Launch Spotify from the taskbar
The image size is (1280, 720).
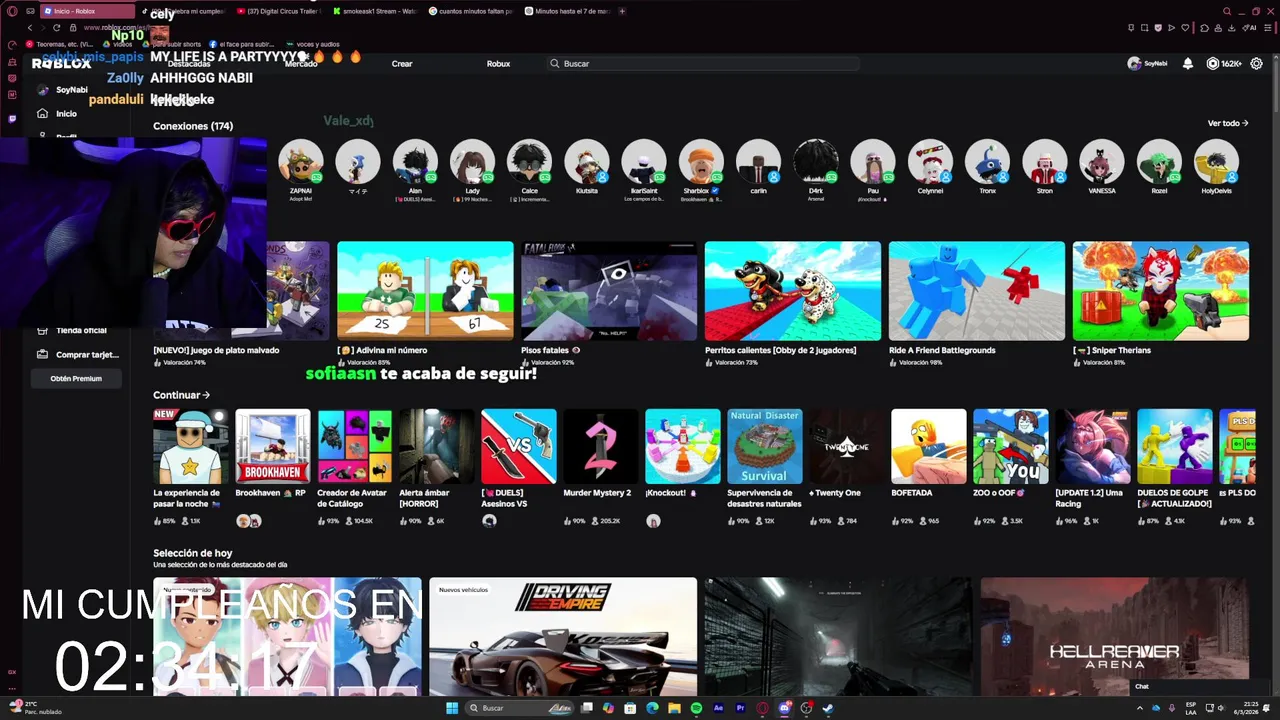pyautogui.click(x=696, y=708)
